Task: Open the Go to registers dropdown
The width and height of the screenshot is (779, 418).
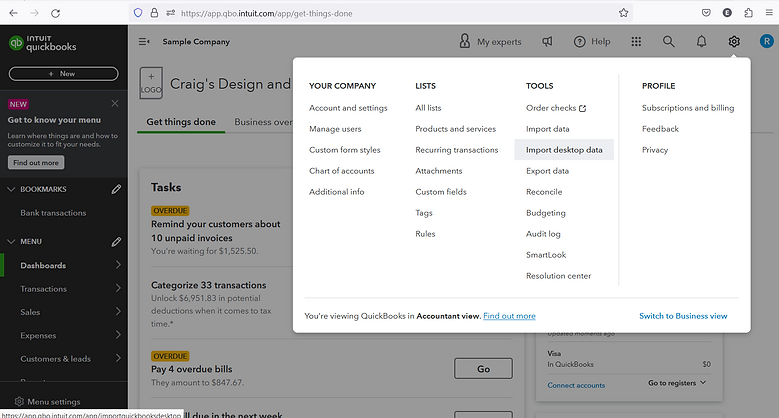Action: [x=677, y=383]
